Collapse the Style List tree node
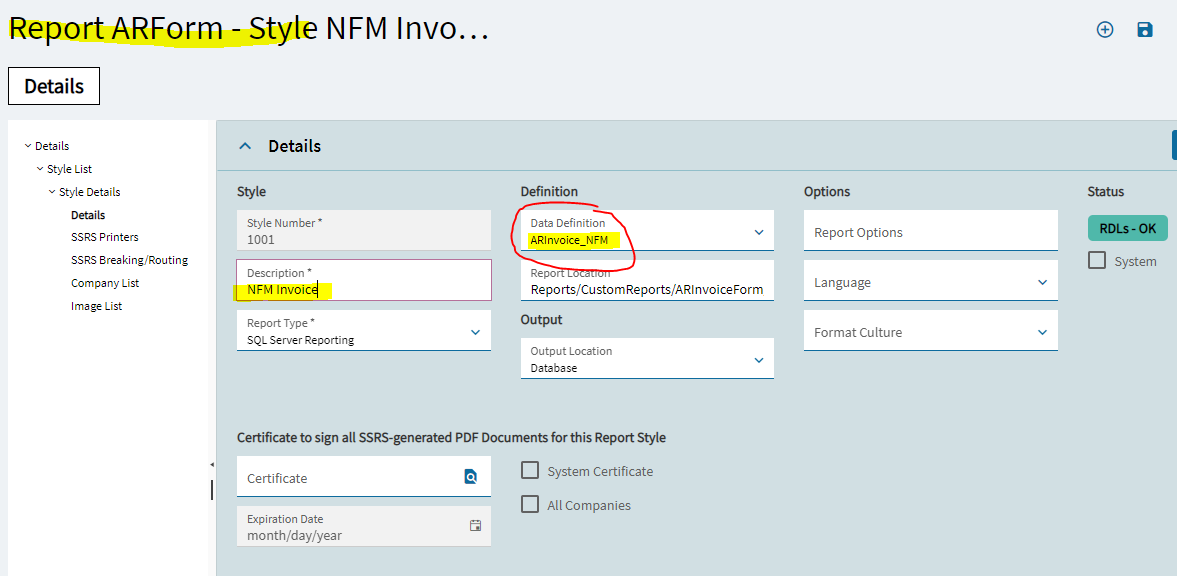 41,169
